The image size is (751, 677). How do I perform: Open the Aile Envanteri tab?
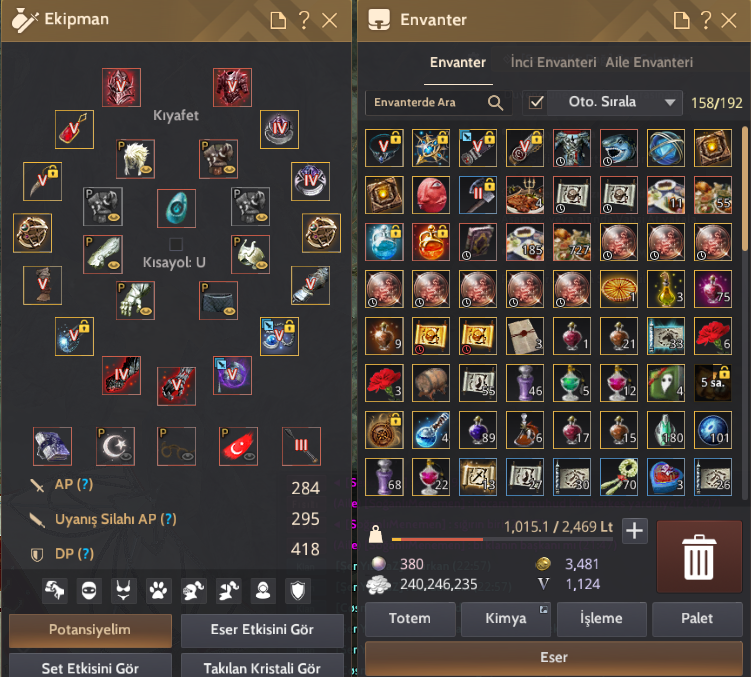(649, 62)
